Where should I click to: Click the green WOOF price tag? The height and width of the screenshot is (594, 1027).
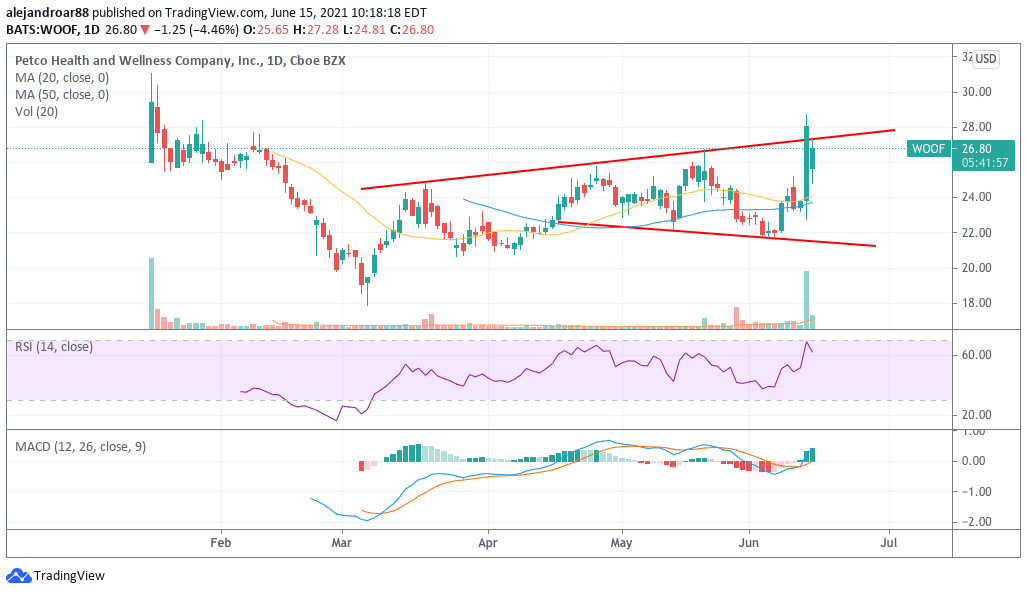pyautogui.click(x=928, y=149)
